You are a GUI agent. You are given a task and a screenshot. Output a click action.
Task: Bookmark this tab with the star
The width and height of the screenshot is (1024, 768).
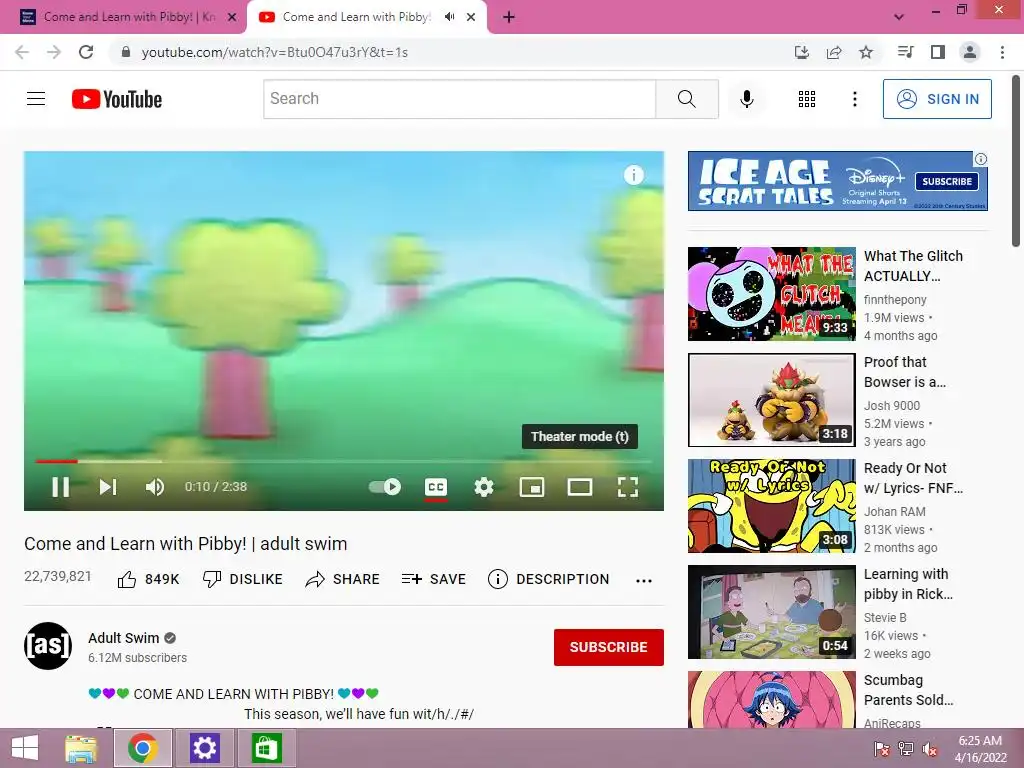[866, 52]
